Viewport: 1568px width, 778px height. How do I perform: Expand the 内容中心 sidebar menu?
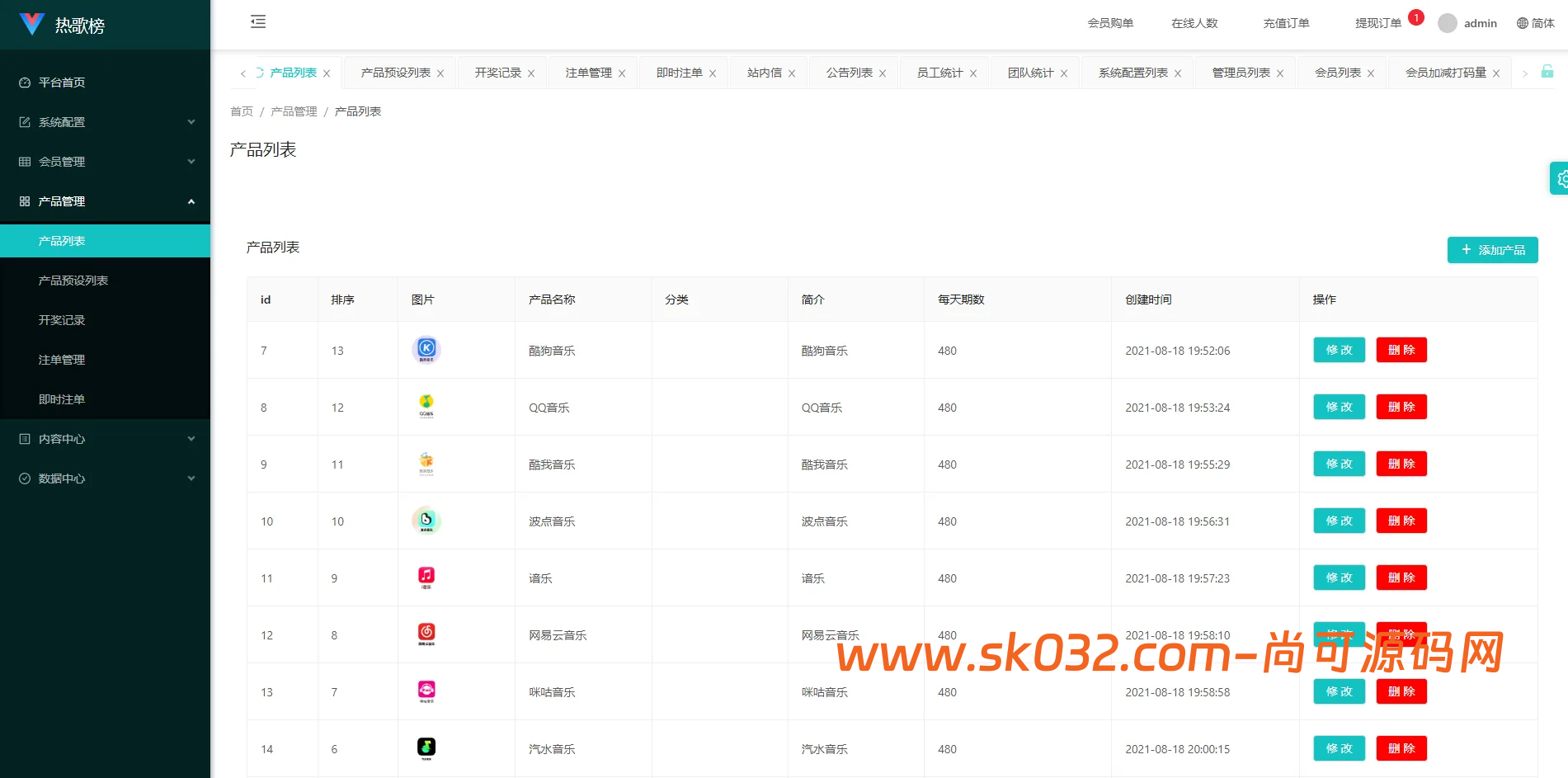click(105, 439)
